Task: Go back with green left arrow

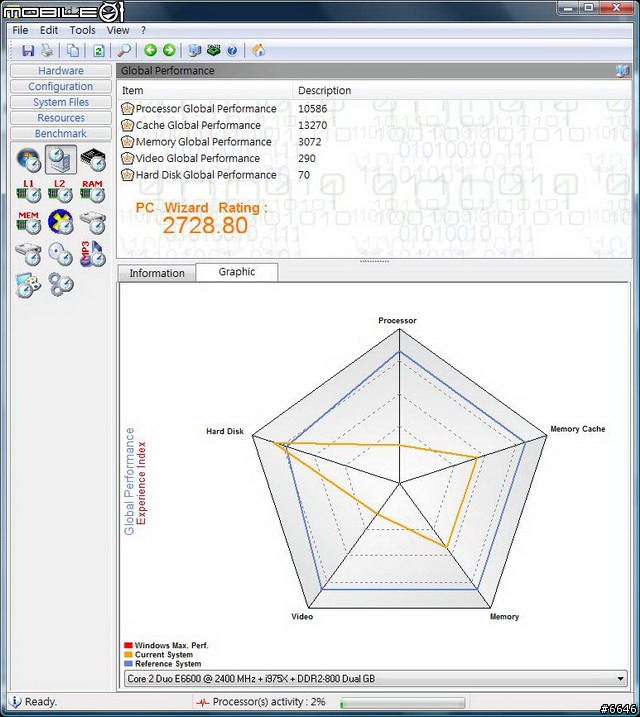Action: tap(150, 50)
